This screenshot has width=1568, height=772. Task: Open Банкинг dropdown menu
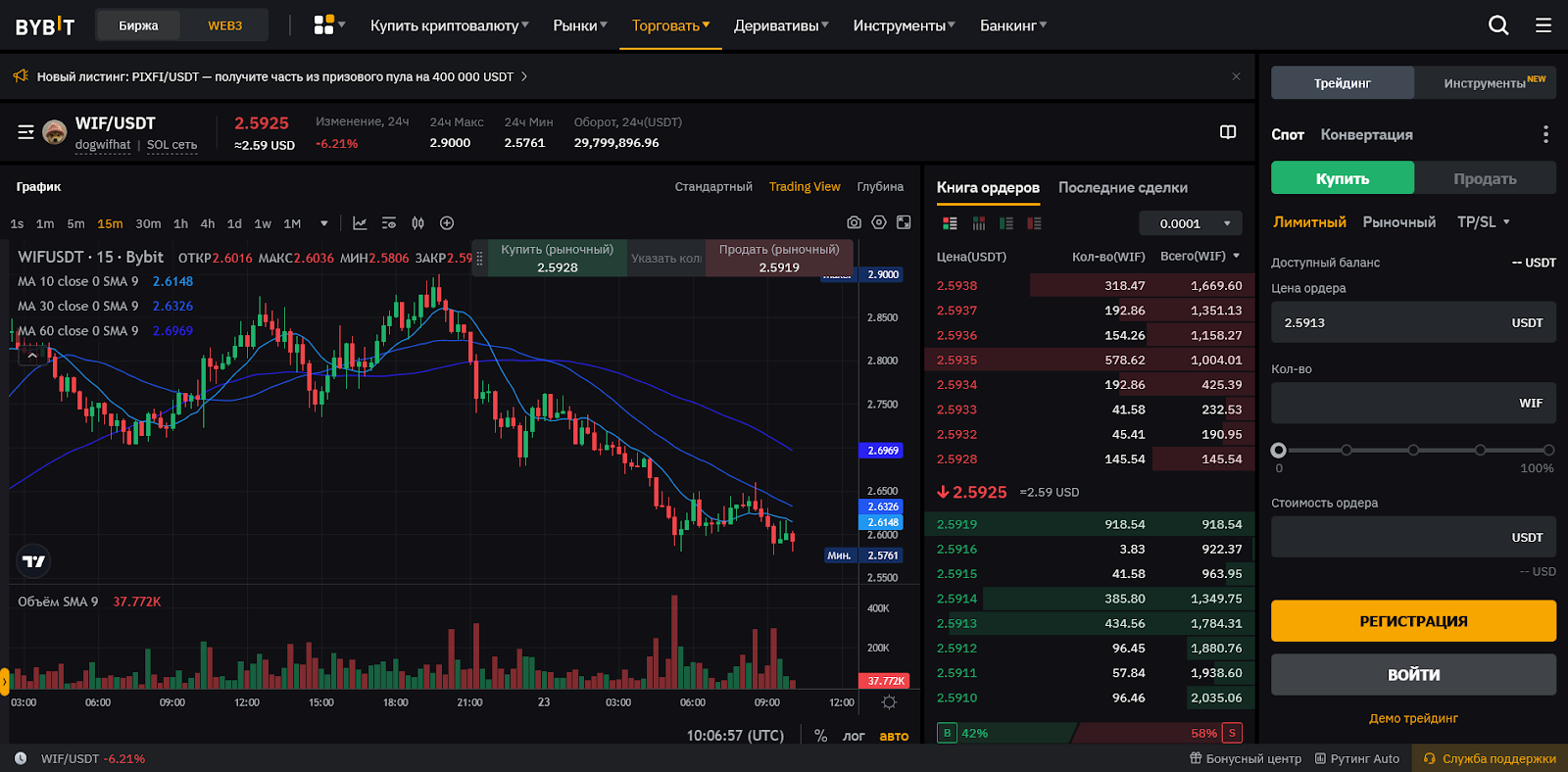pos(1013,25)
